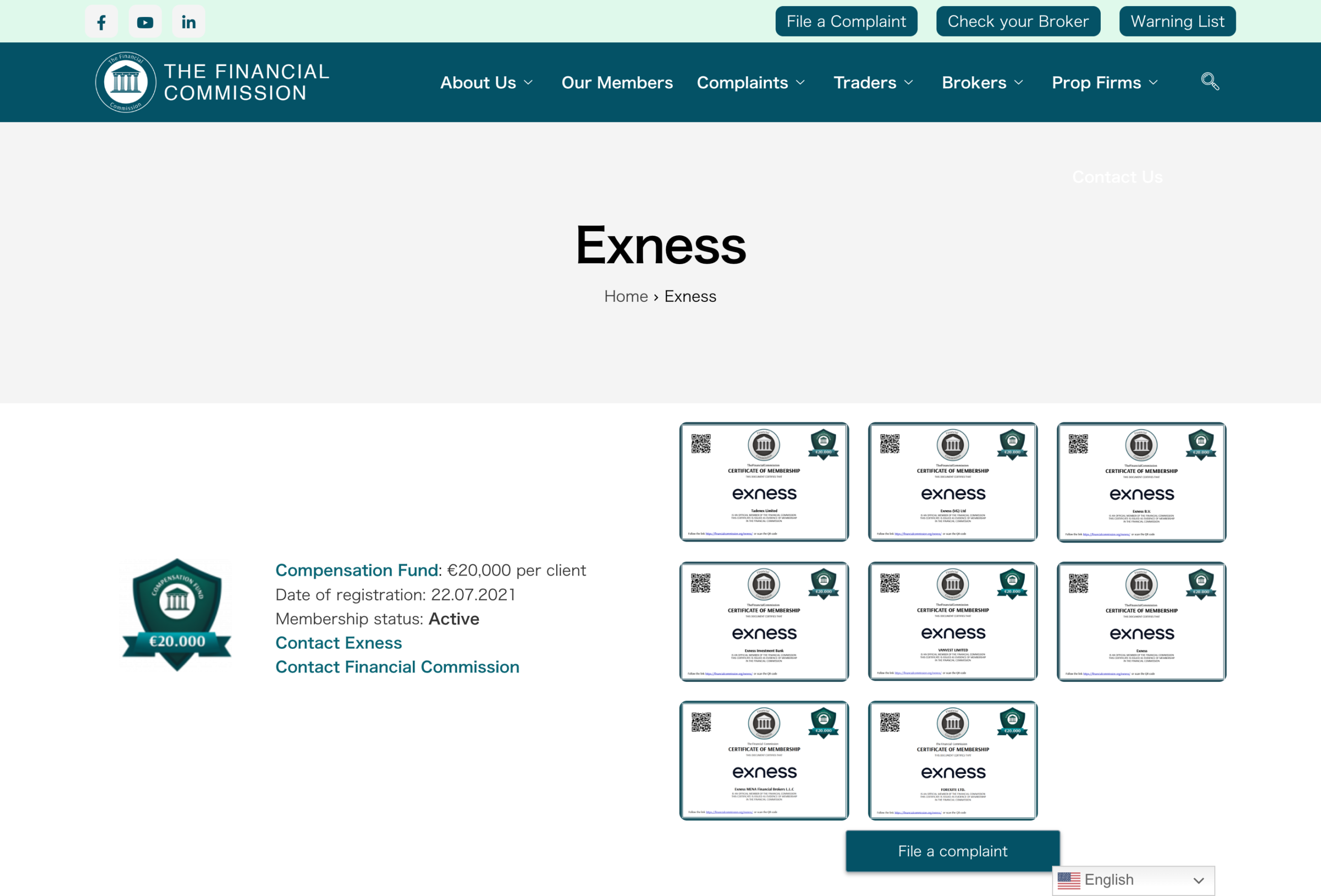
Task: Click Membership status Active text
Action: pyautogui.click(x=377, y=618)
